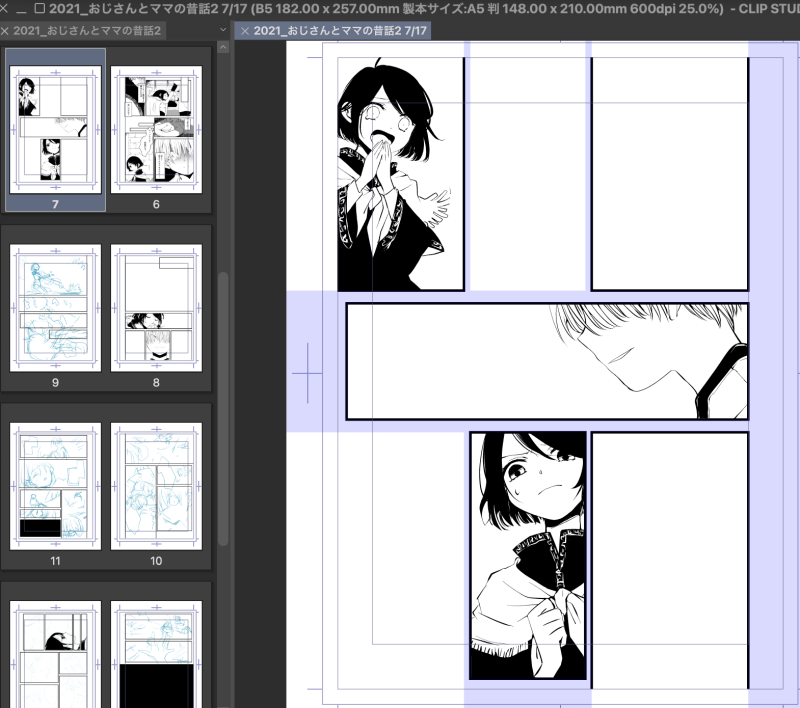Click the partially visible black page thumbnail

[x=156, y=654]
